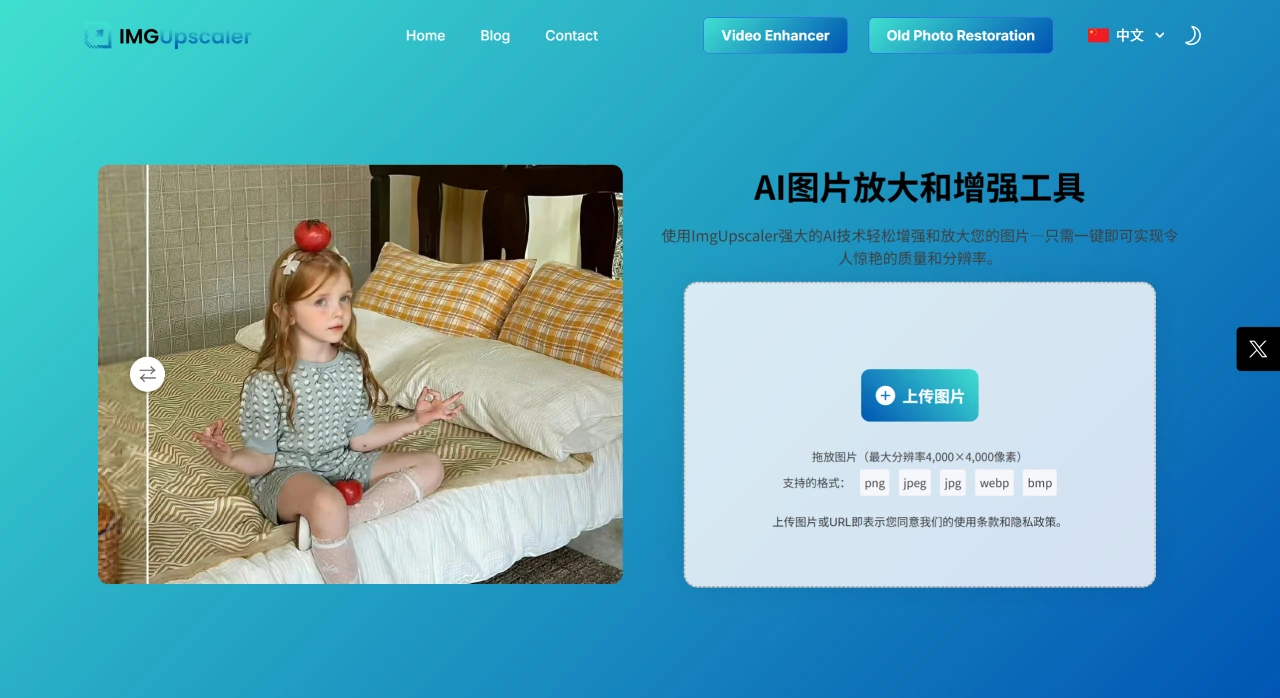Open Old Photo Restoration
Screen dimensions: 1280x698
pyautogui.click(x=960, y=35)
